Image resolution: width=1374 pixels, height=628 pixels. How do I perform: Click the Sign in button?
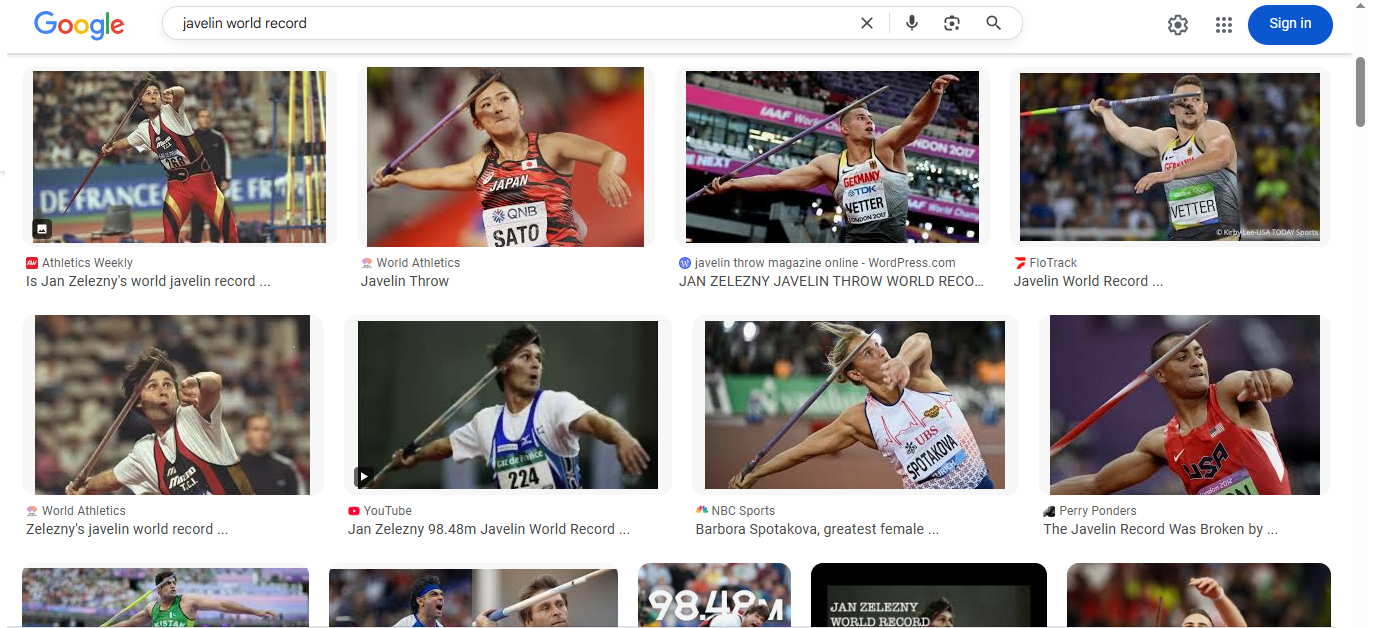[1290, 24]
